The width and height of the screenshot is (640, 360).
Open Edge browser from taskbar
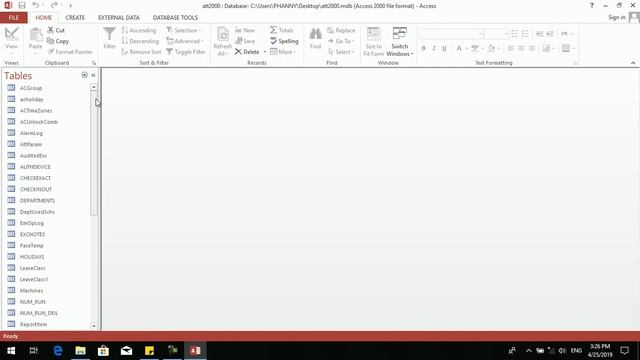(58, 351)
